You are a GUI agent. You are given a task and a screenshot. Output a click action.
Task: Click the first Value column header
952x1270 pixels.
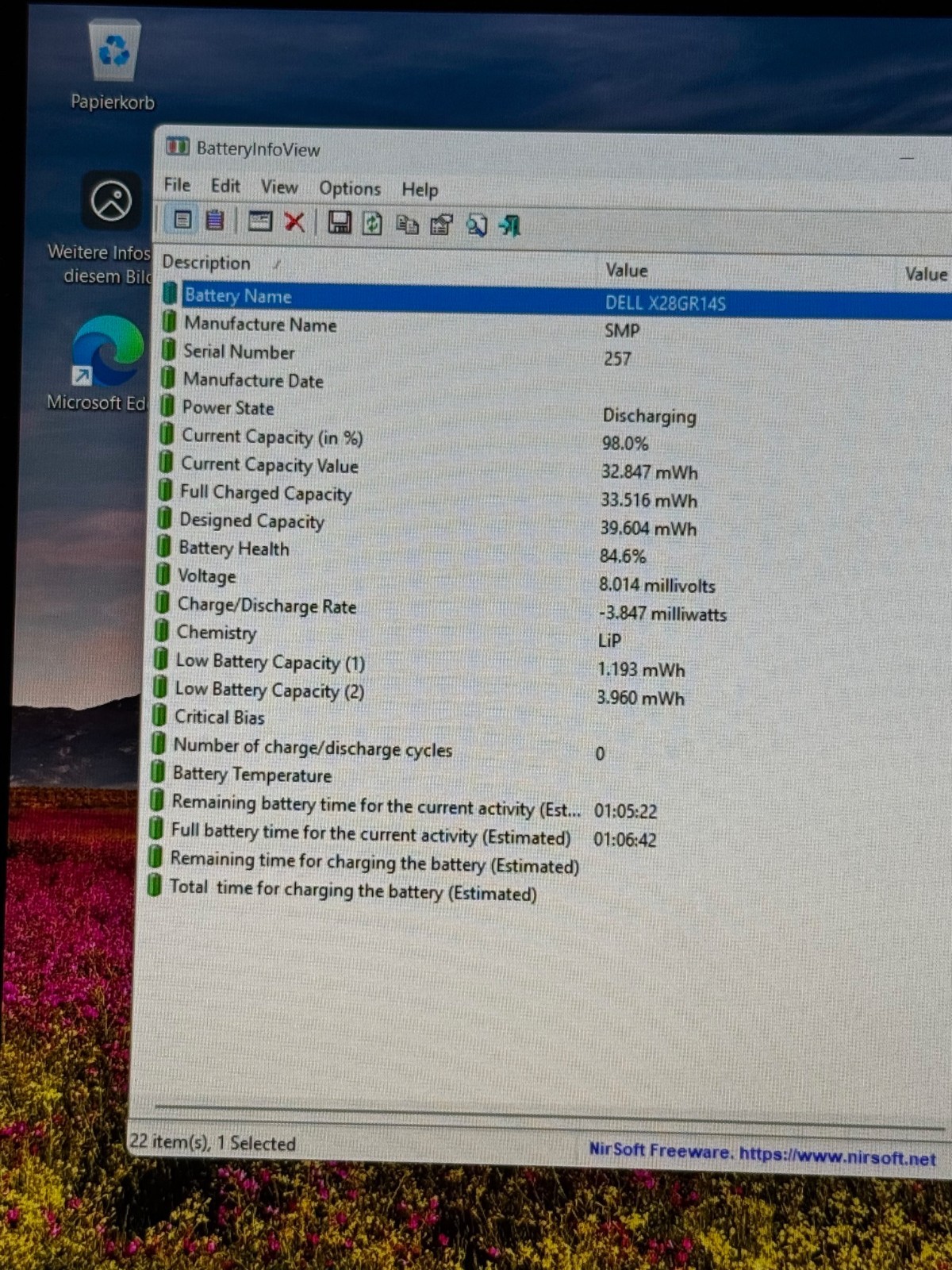coord(627,271)
